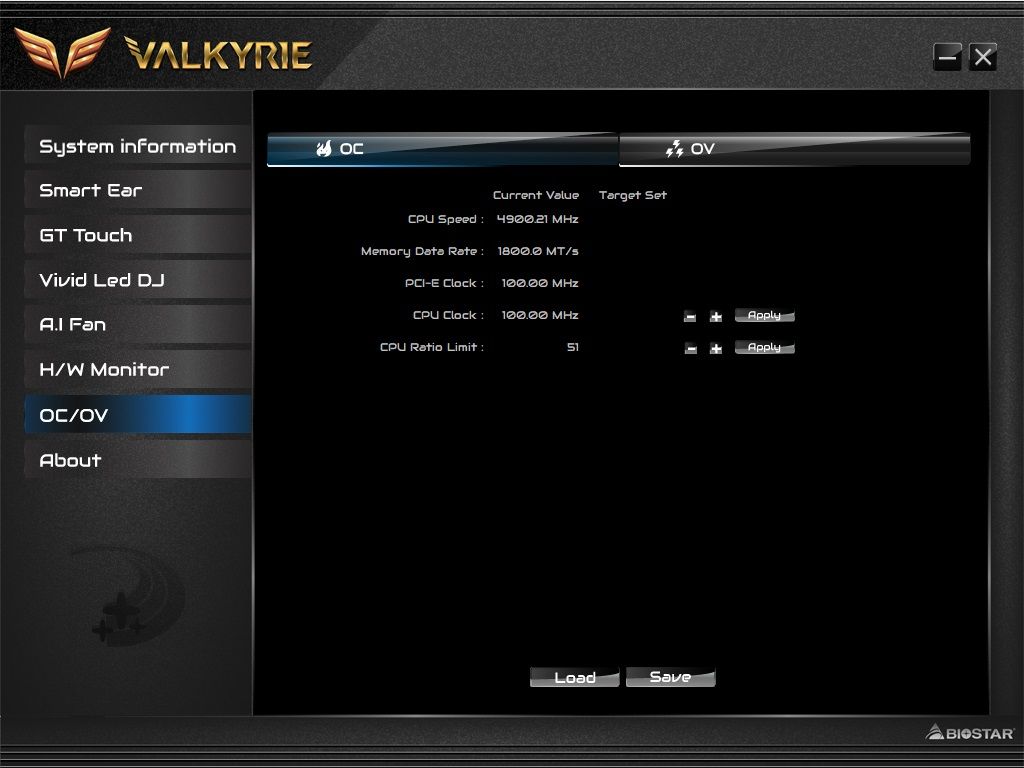Switch to the OV tab

tap(794, 149)
